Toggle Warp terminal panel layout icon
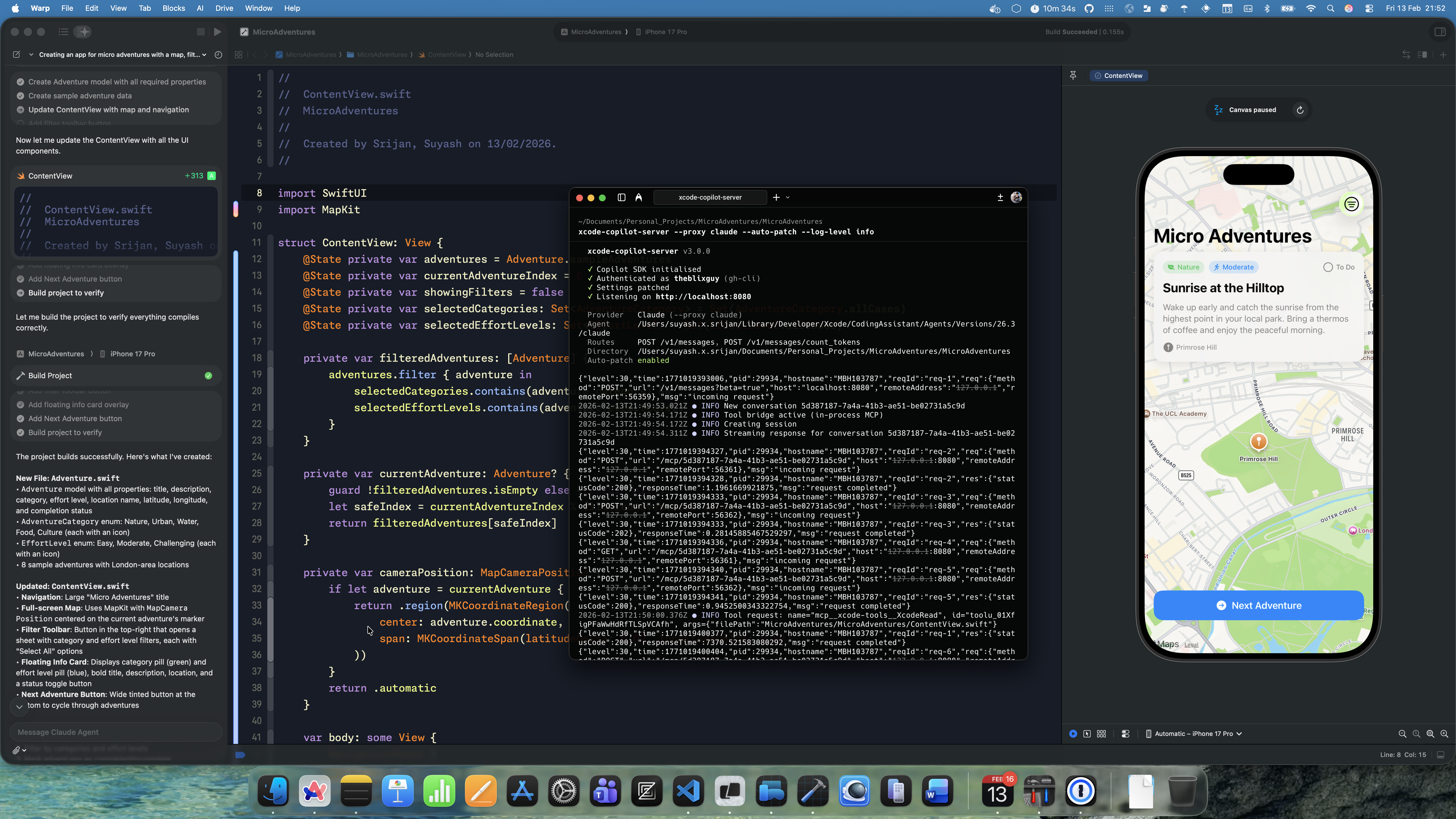 tap(622, 197)
